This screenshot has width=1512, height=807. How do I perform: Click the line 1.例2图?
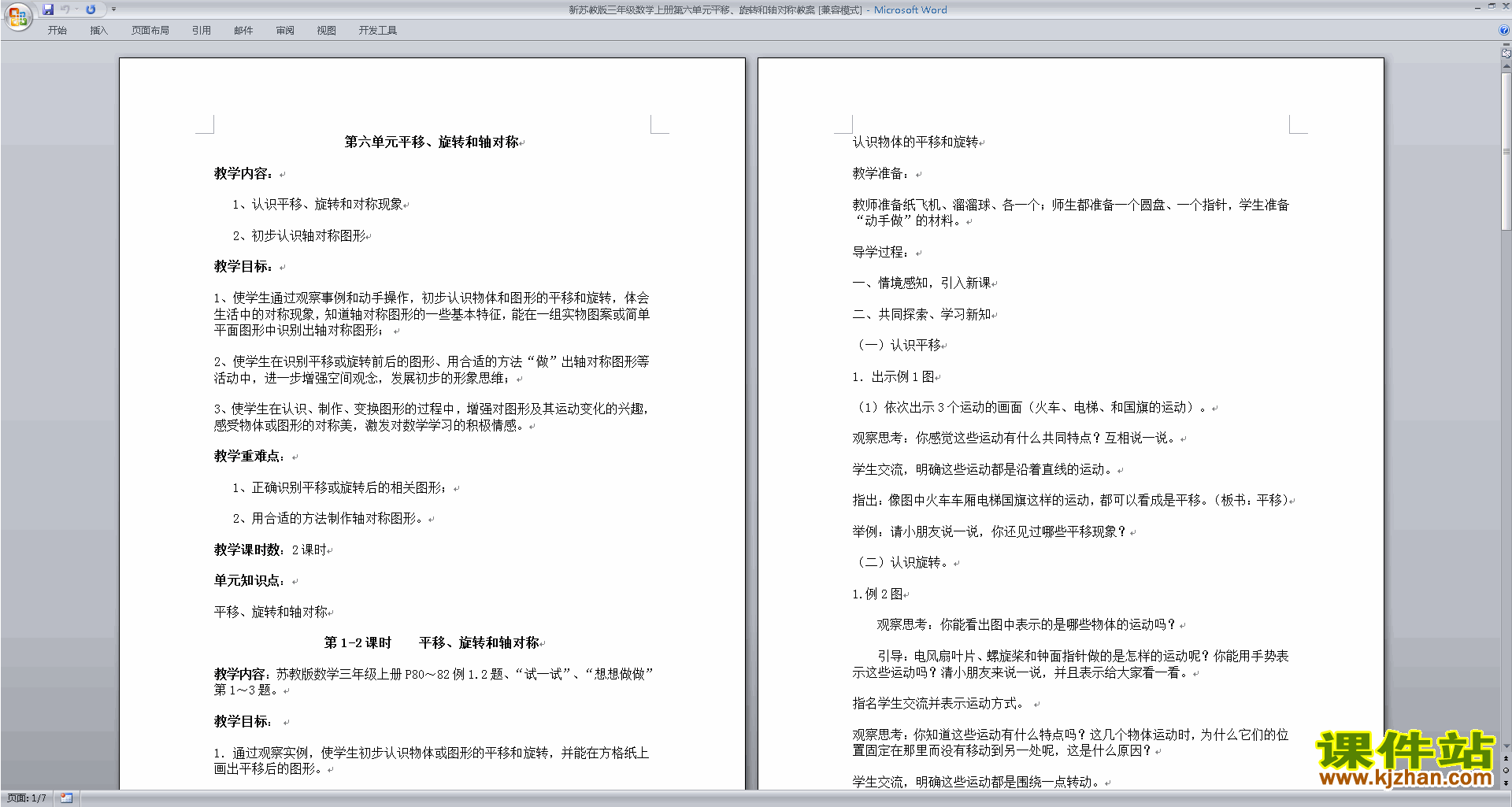click(878, 594)
